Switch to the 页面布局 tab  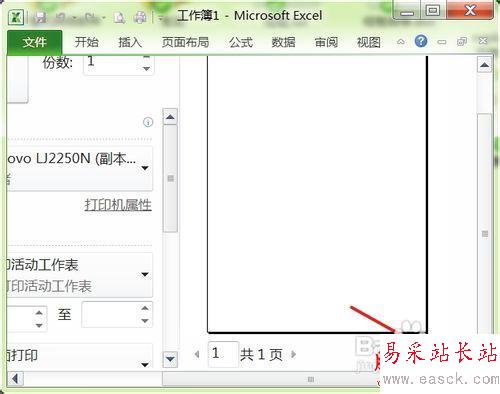[x=185, y=42]
